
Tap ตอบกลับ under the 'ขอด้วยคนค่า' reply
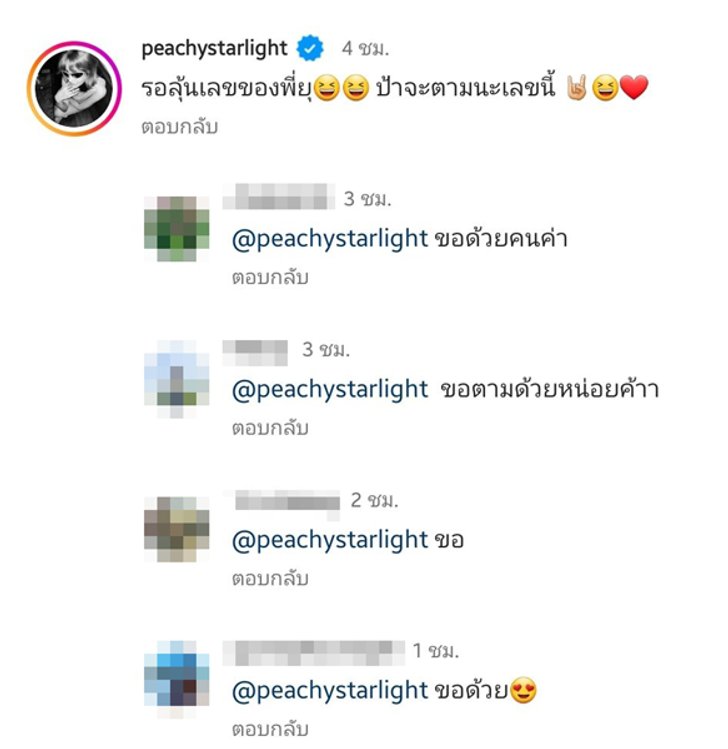coord(270,278)
